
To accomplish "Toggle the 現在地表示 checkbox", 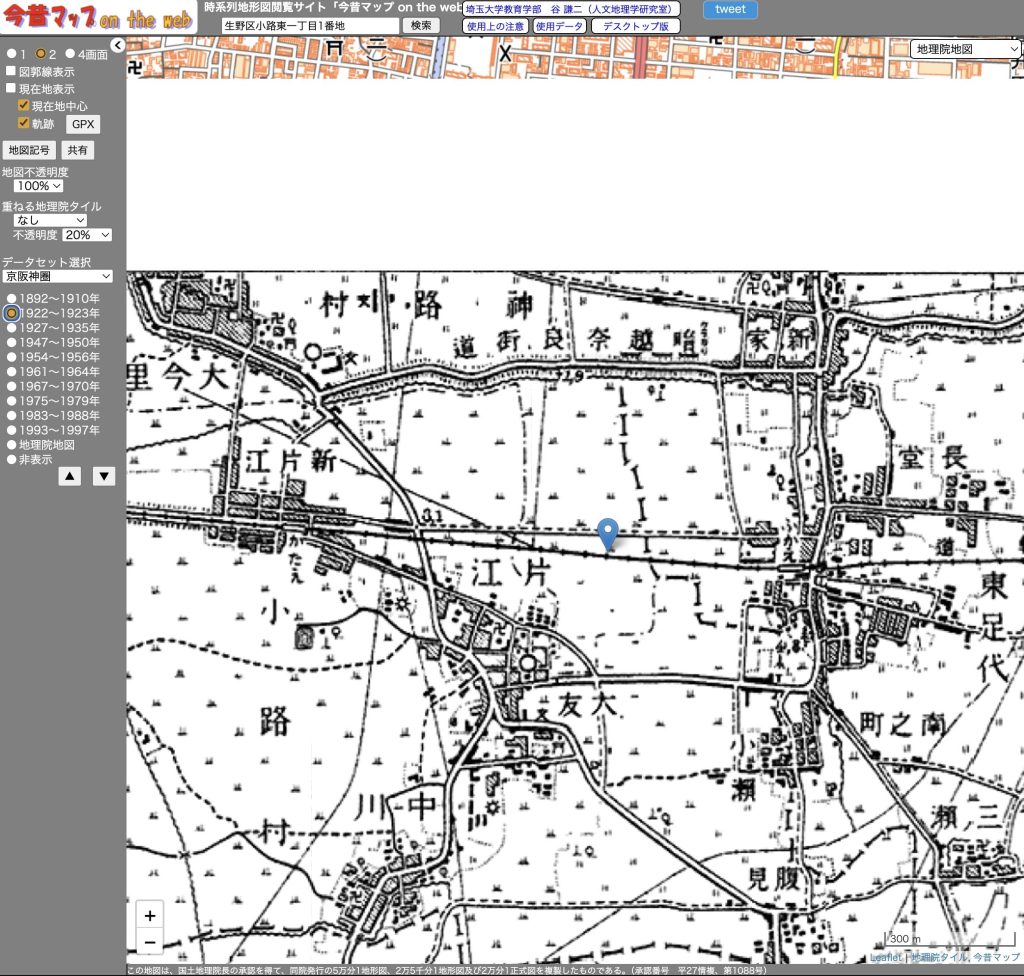I will point(11,89).
